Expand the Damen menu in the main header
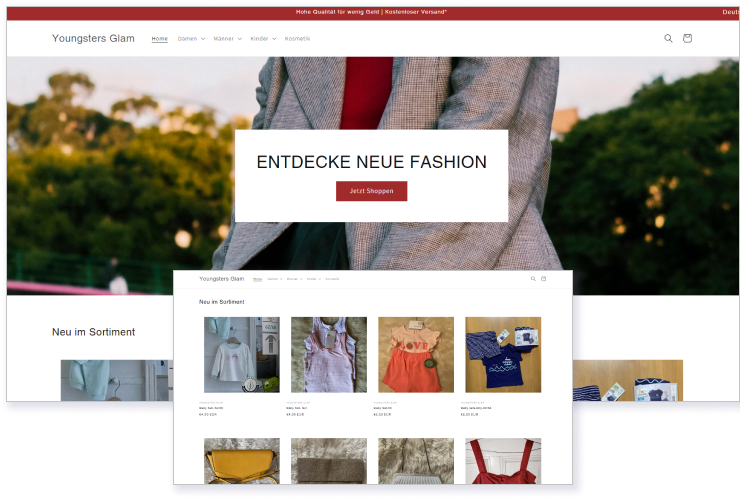This screenshot has height=499, width=740. 191,39
